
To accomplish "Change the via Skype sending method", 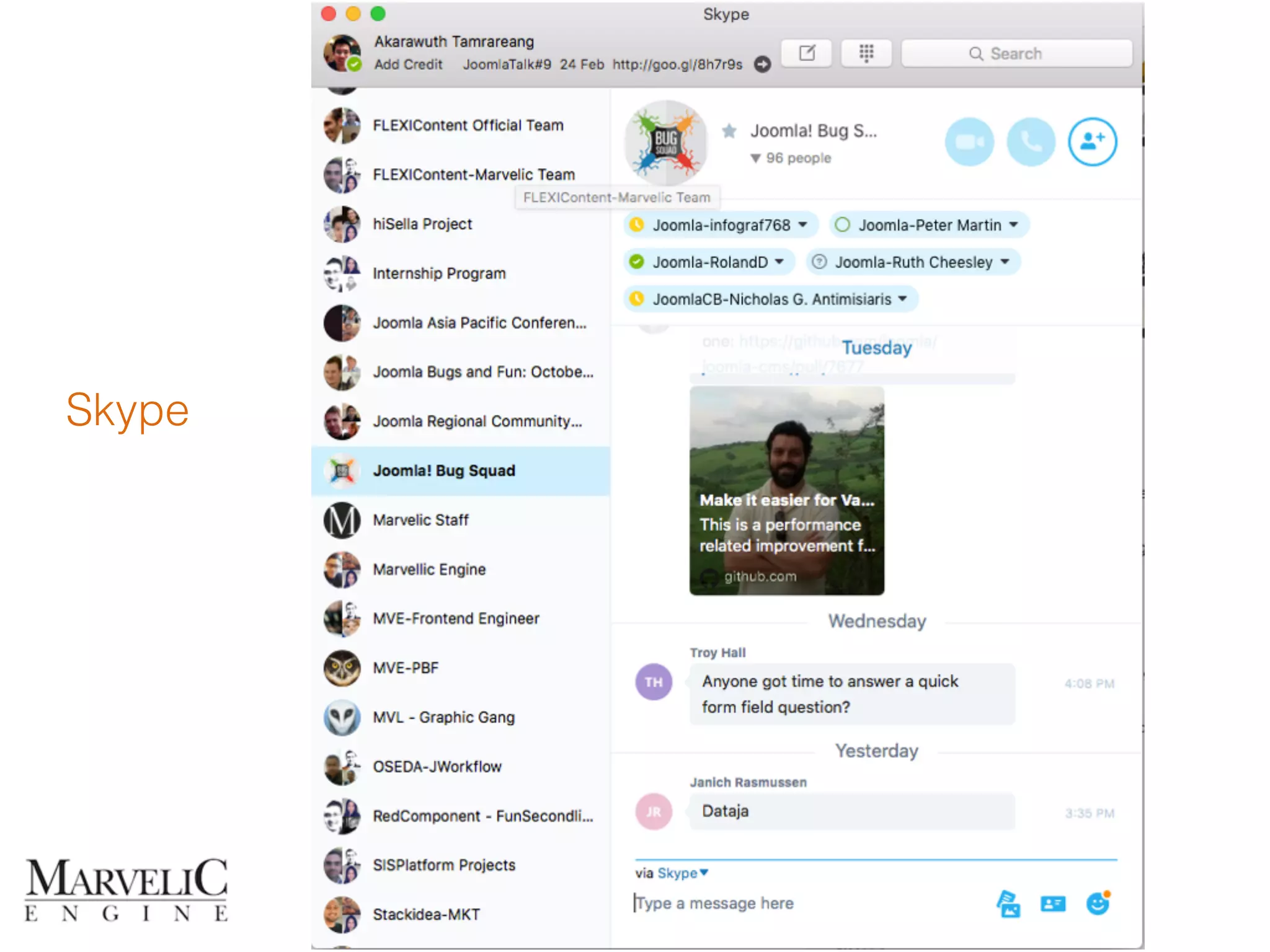I will [x=682, y=873].
